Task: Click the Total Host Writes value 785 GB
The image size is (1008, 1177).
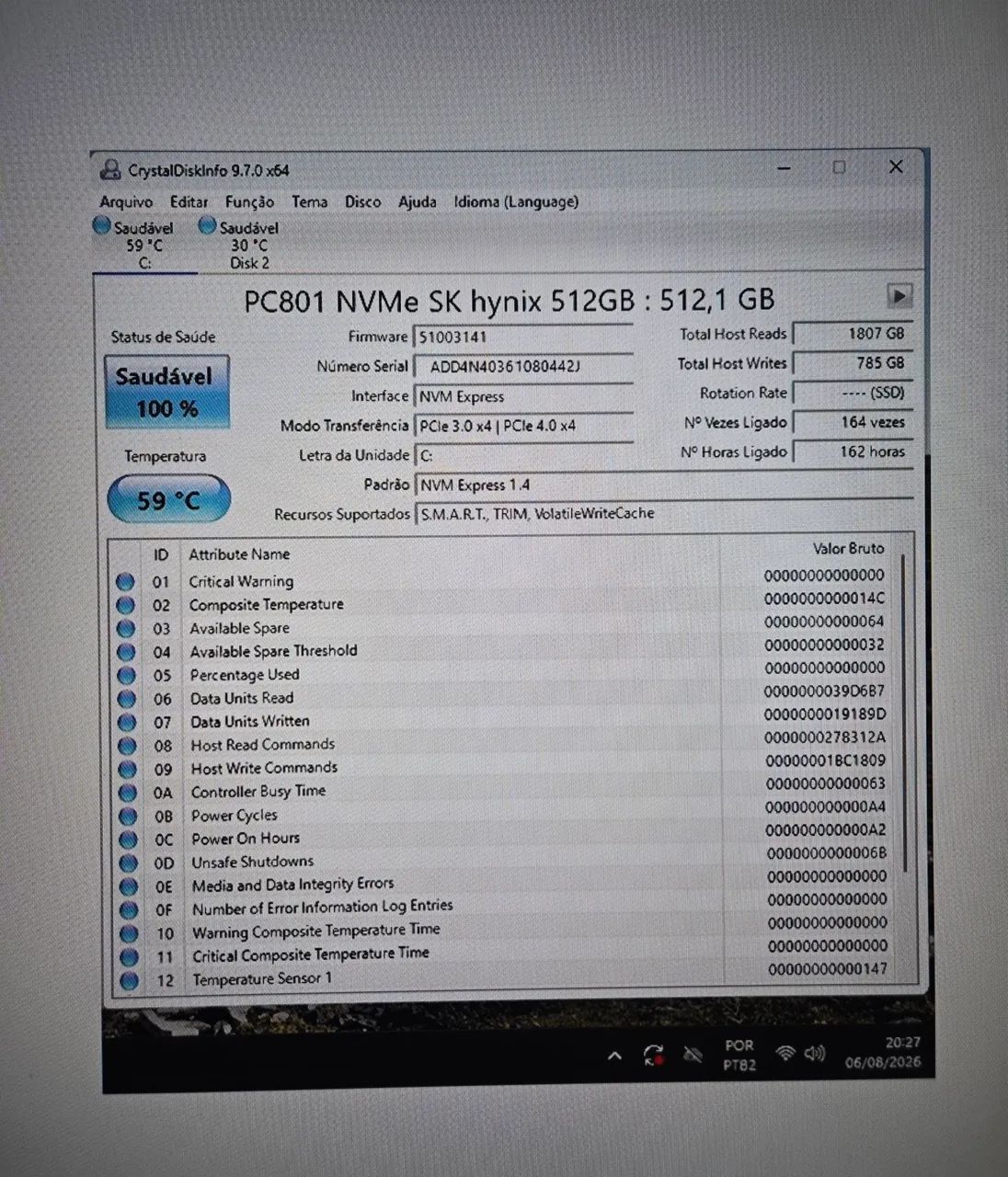Action: (852, 363)
